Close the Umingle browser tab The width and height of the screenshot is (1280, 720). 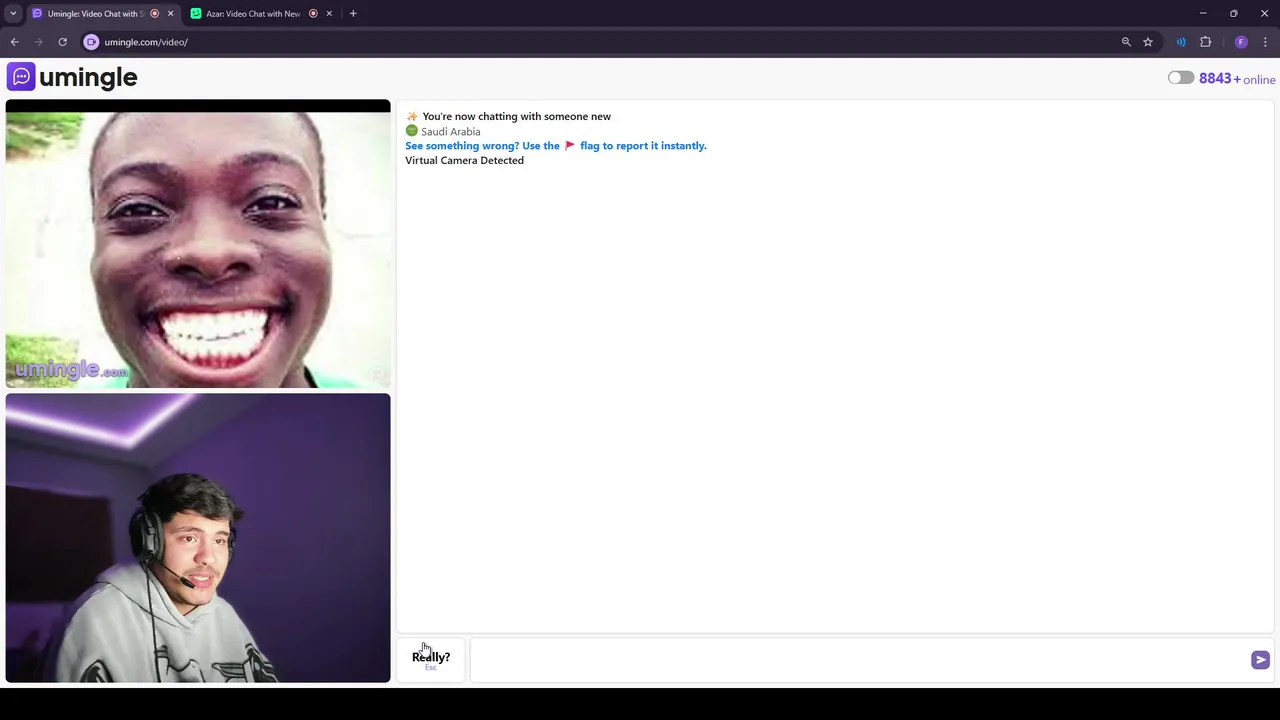tap(170, 14)
